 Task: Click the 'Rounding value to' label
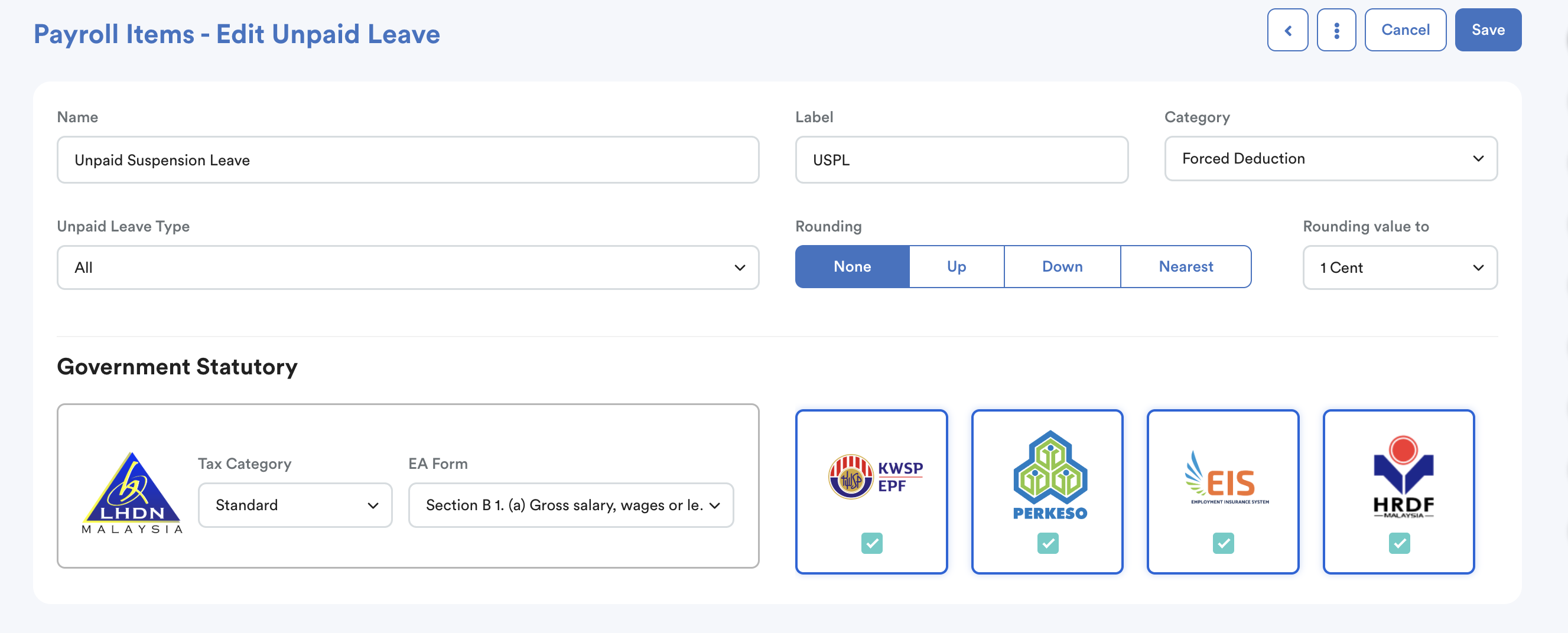pos(1365,226)
